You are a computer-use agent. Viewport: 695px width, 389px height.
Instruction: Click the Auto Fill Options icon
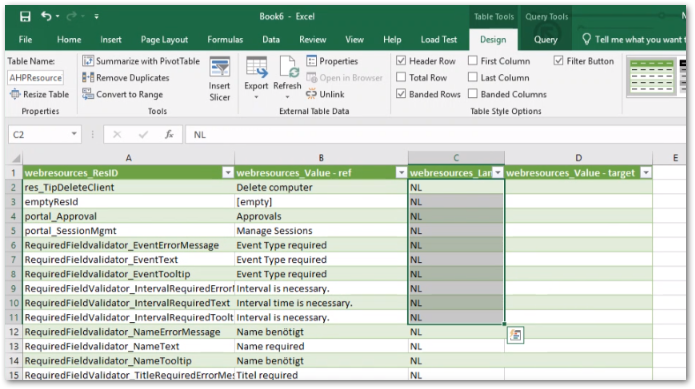pyautogui.click(x=515, y=335)
